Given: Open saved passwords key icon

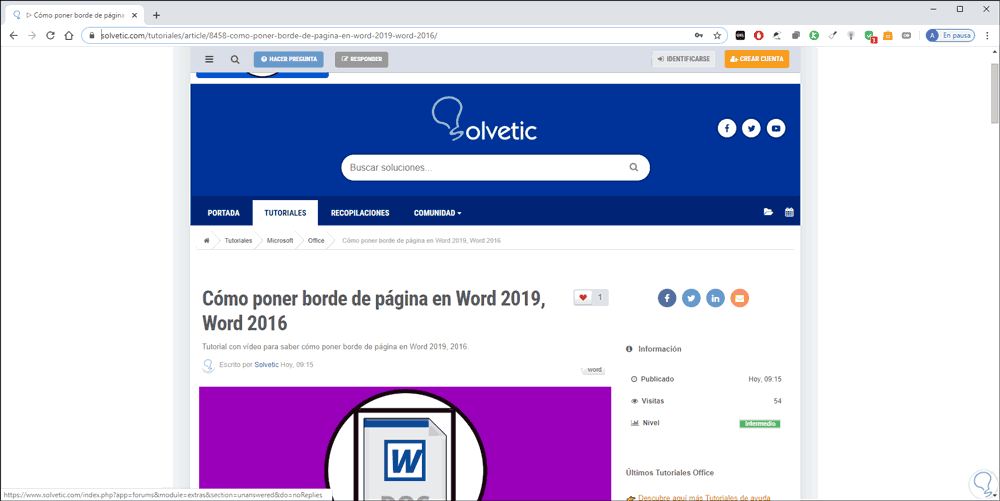Looking at the screenshot, I should coord(699,36).
